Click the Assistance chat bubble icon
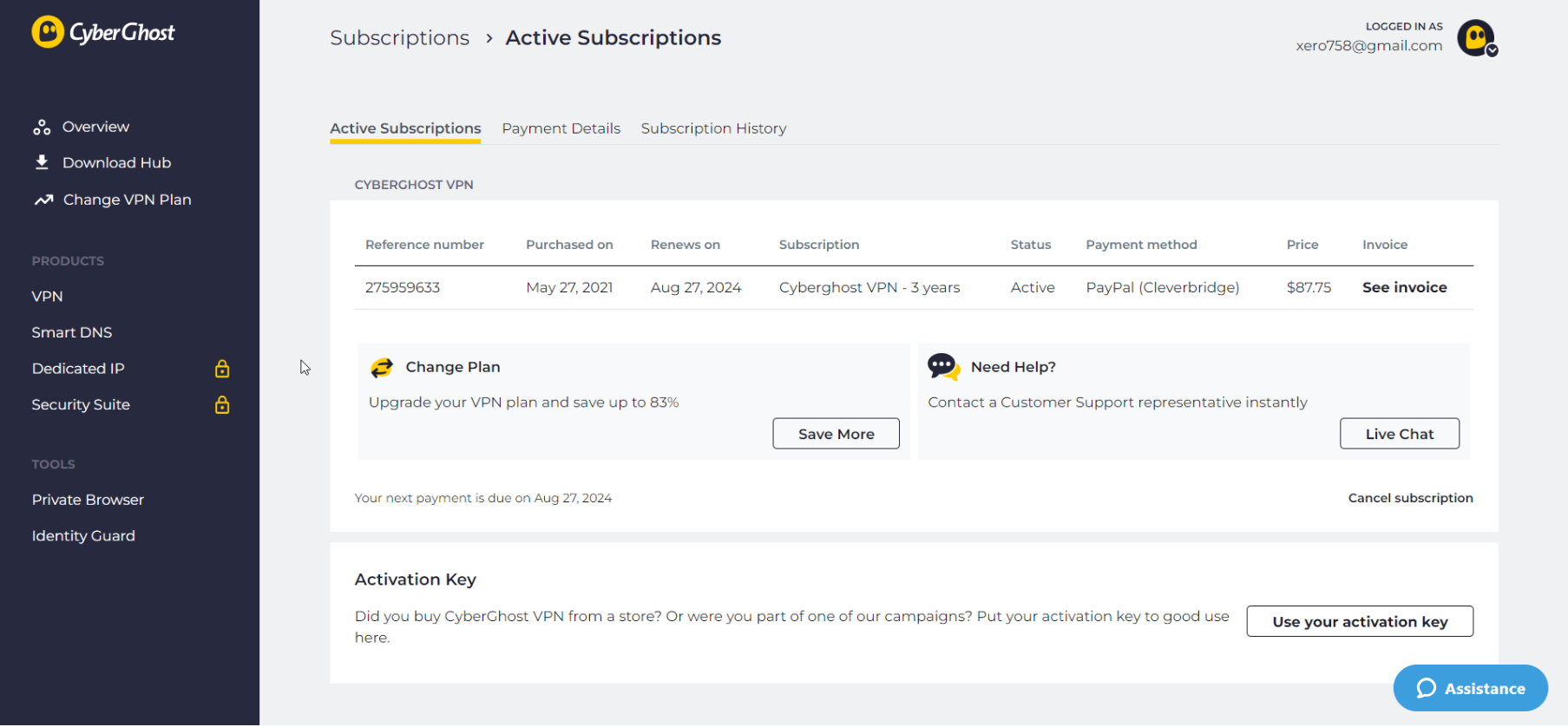 point(1426,688)
